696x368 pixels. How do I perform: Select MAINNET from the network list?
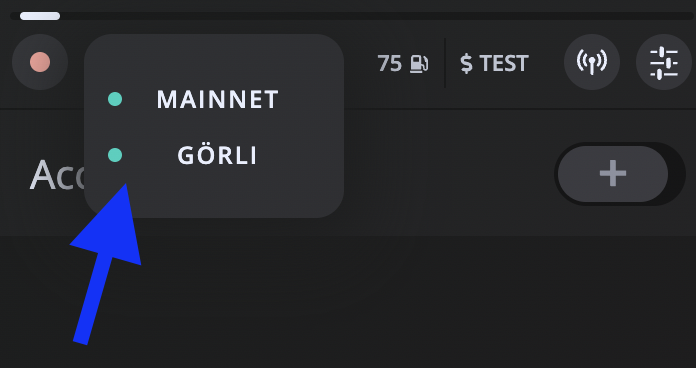click(218, 99)
